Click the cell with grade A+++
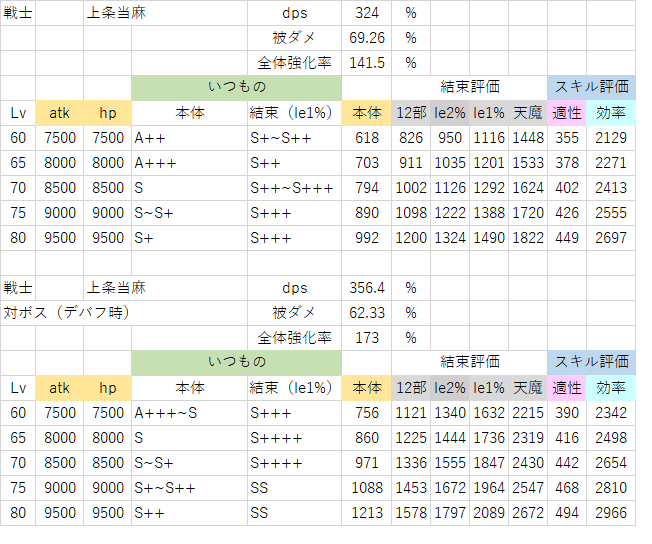Image resolution: width=652 pixels, height=544 pixels. (x=189, y=163)
